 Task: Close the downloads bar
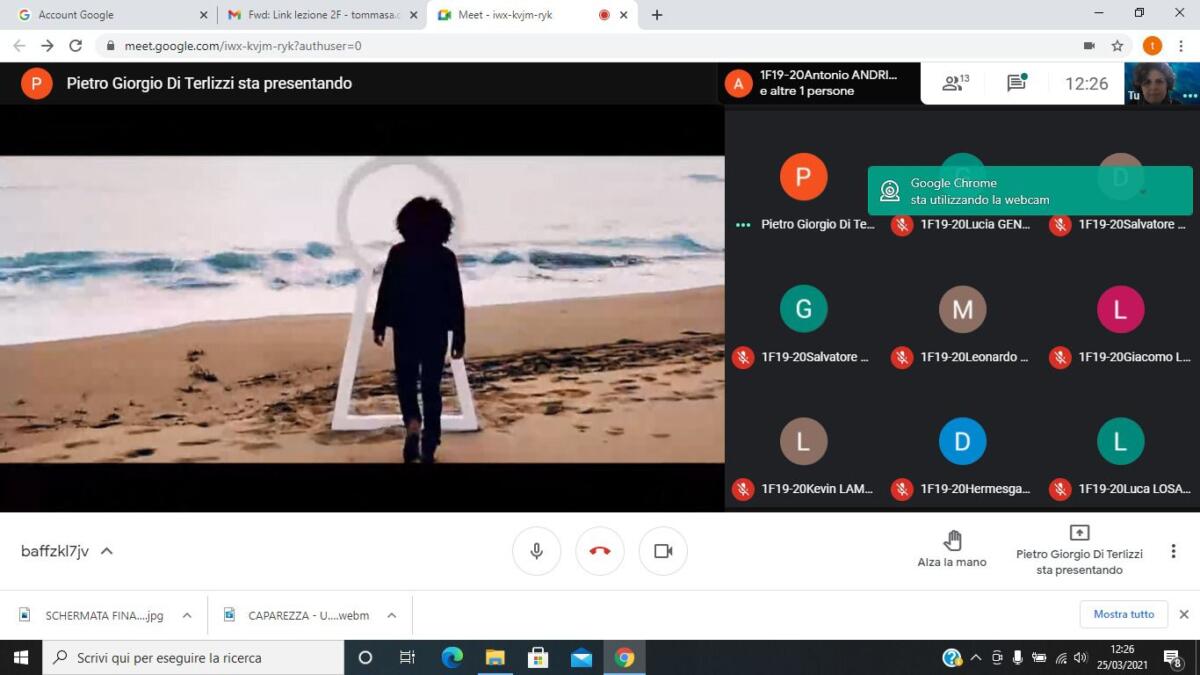point(1184,614)
